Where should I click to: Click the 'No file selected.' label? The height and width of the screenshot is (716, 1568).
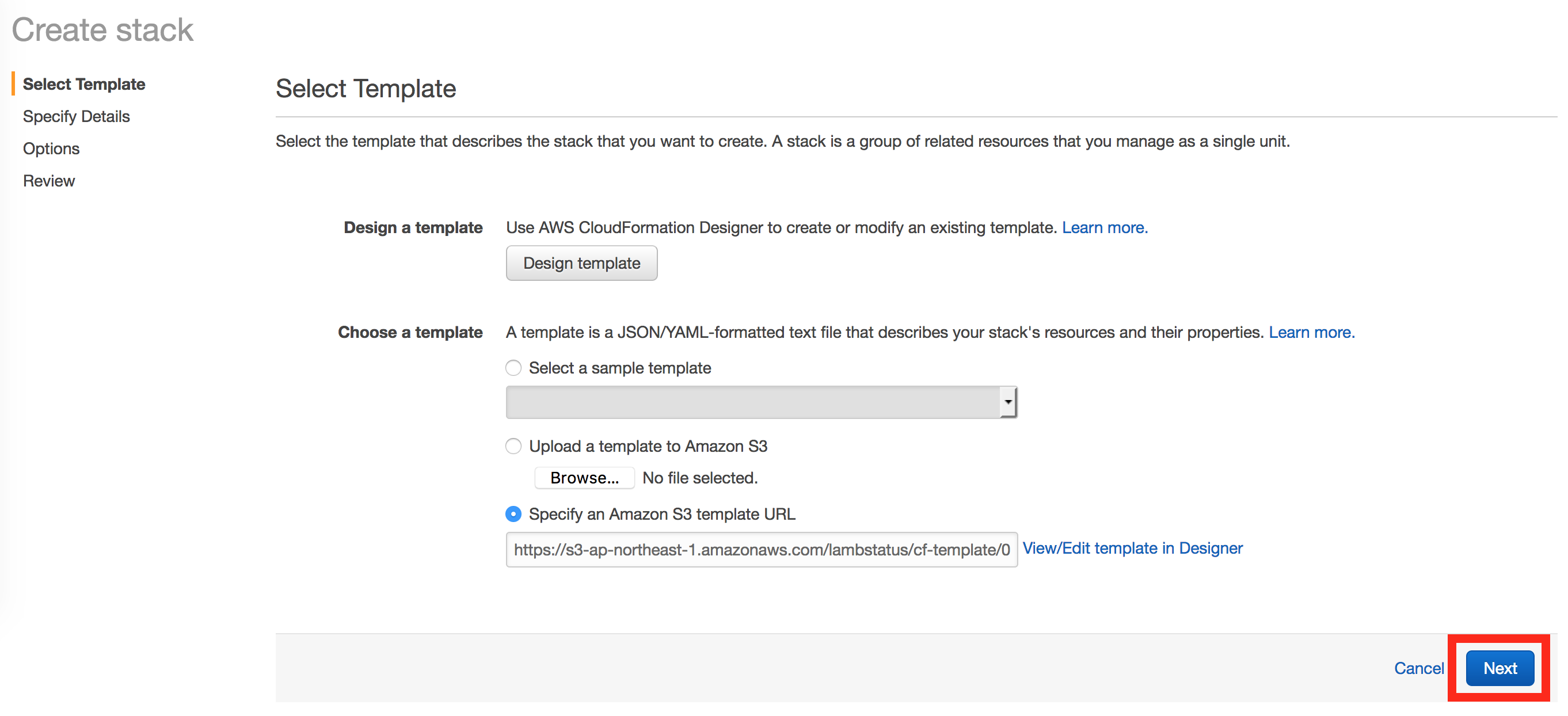tap(700, 478)
